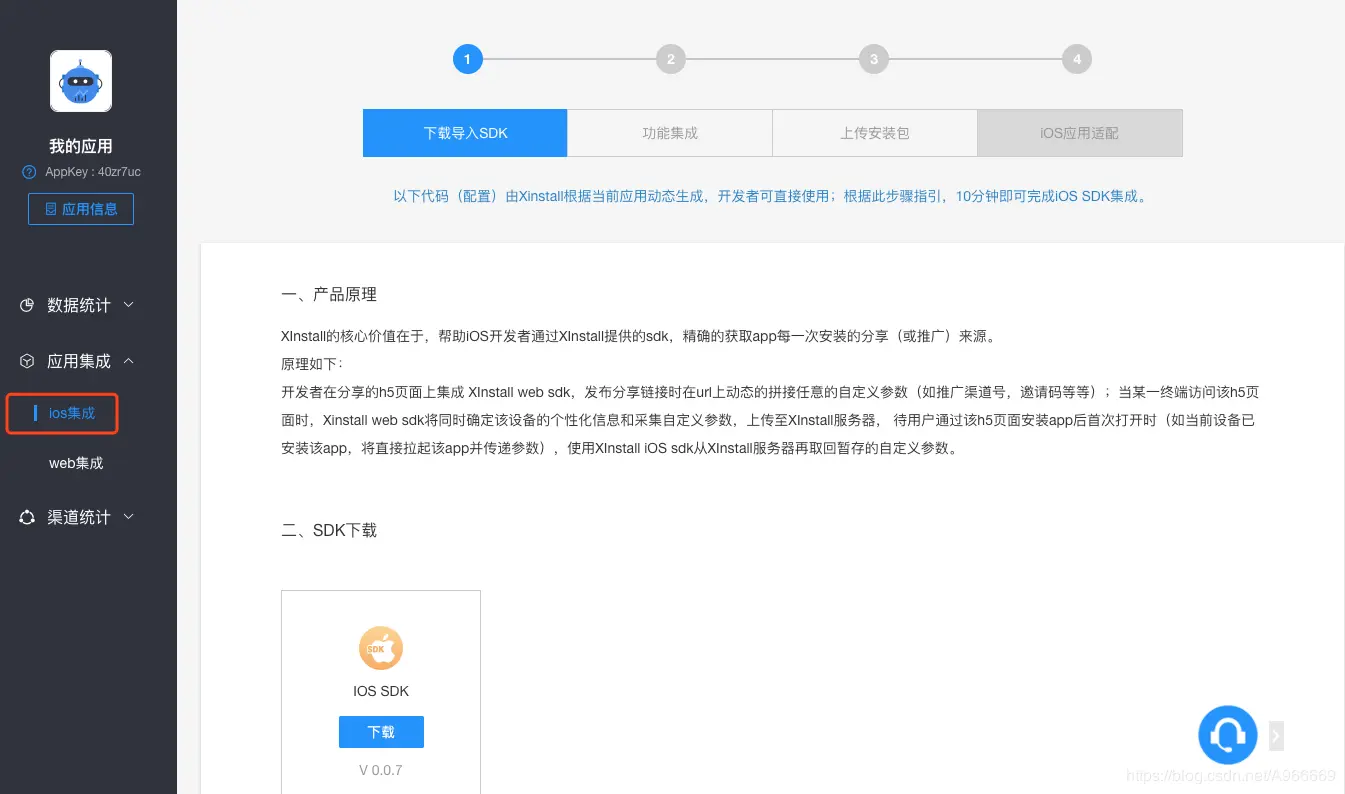Select web集成 in the sidebar

[76, 463]
